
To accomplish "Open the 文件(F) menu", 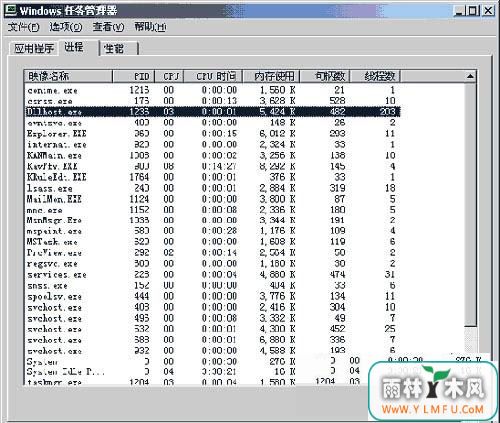I will point(23,27).
